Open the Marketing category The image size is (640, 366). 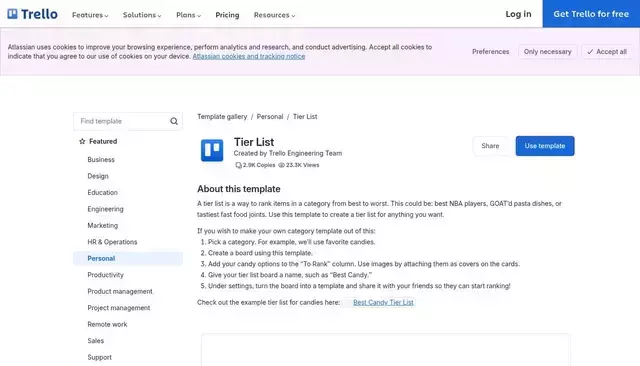(x=102, y=225)
